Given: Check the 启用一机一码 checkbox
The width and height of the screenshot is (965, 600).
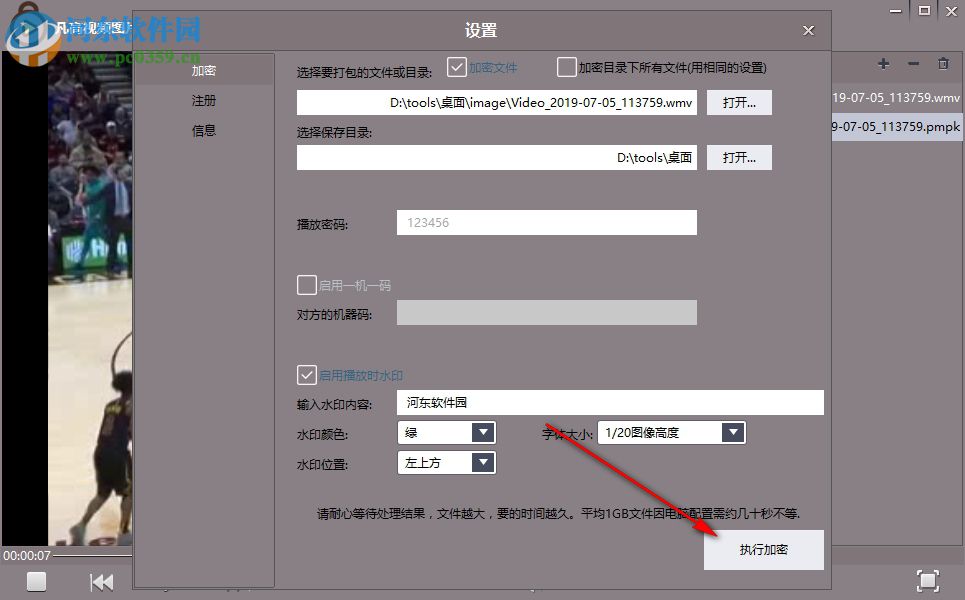Looking at the screenshot, I should click(x=307, y=285).
